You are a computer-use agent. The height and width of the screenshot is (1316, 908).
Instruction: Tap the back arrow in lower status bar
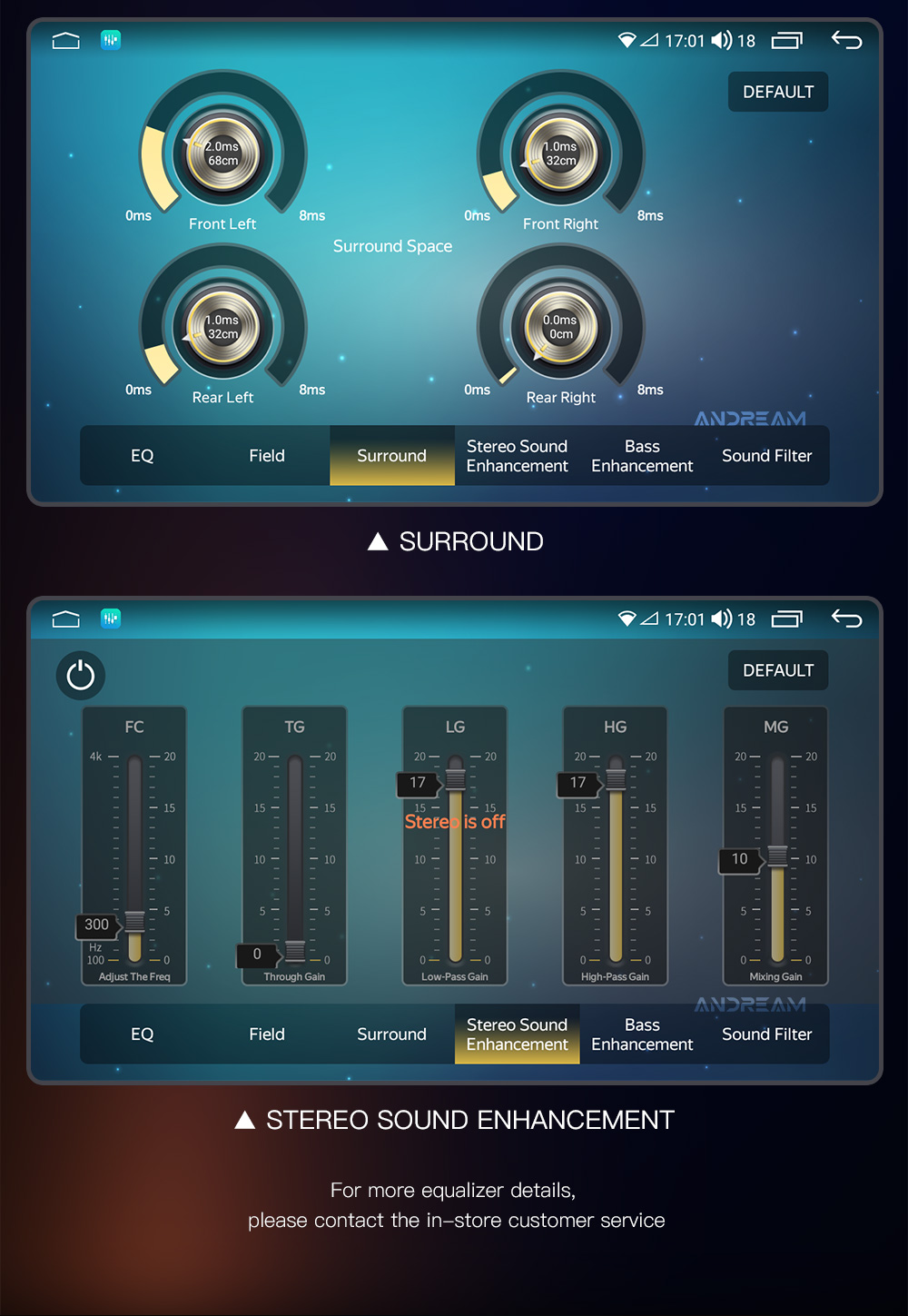pos(846,618)
